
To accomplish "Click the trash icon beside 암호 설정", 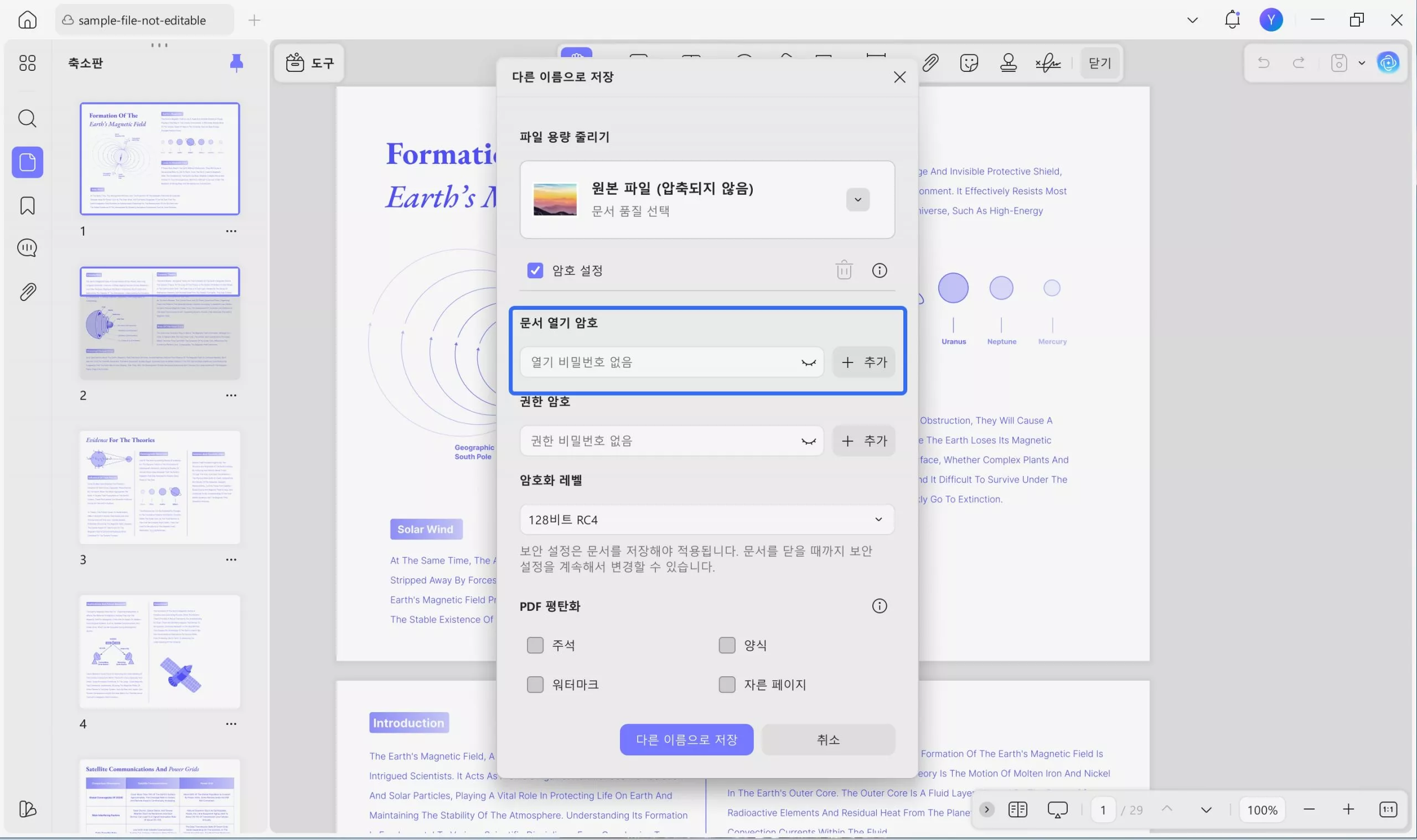I will coord(844,271).
